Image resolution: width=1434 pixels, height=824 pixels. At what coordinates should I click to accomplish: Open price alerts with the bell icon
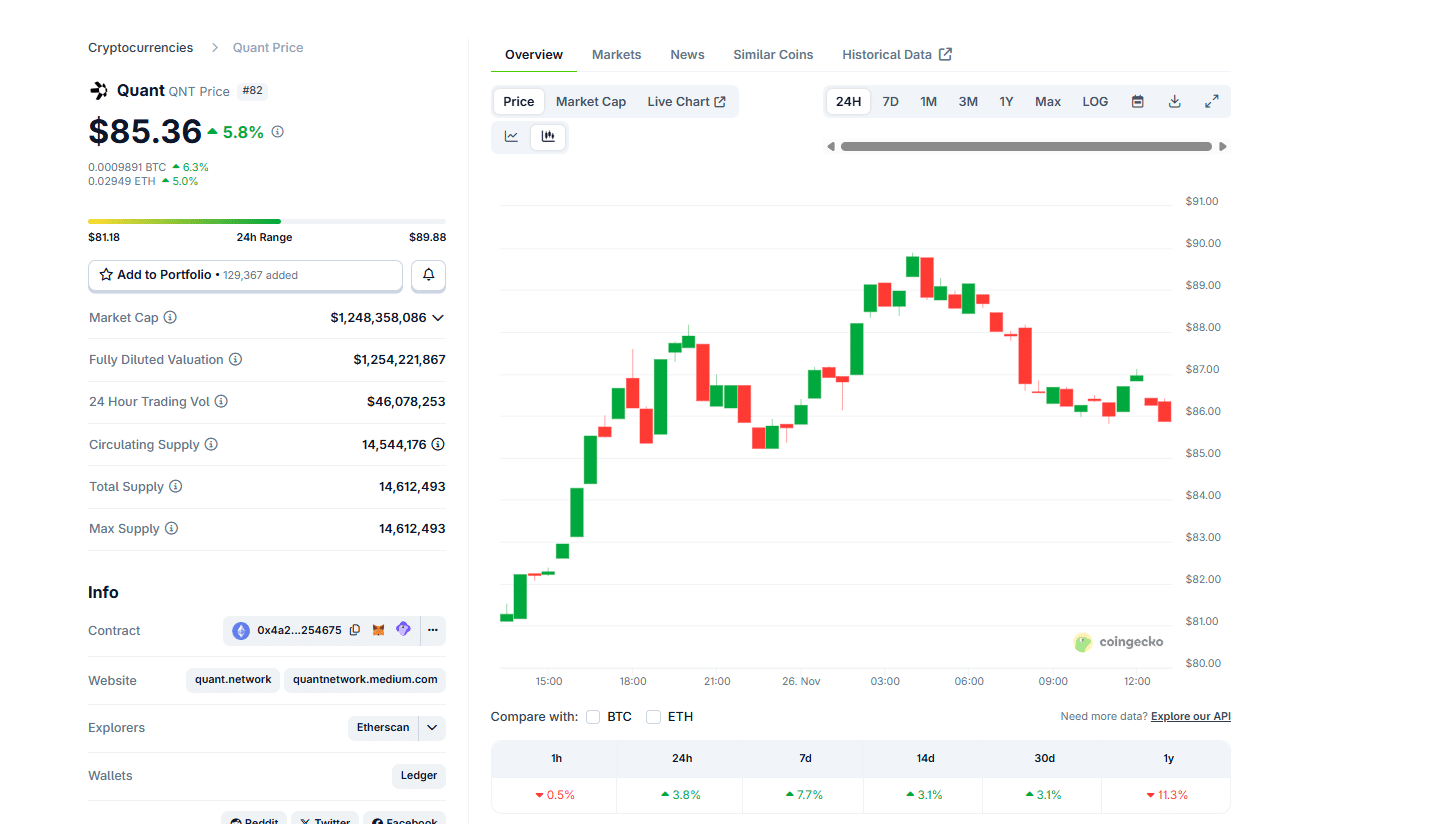[428, 275]
